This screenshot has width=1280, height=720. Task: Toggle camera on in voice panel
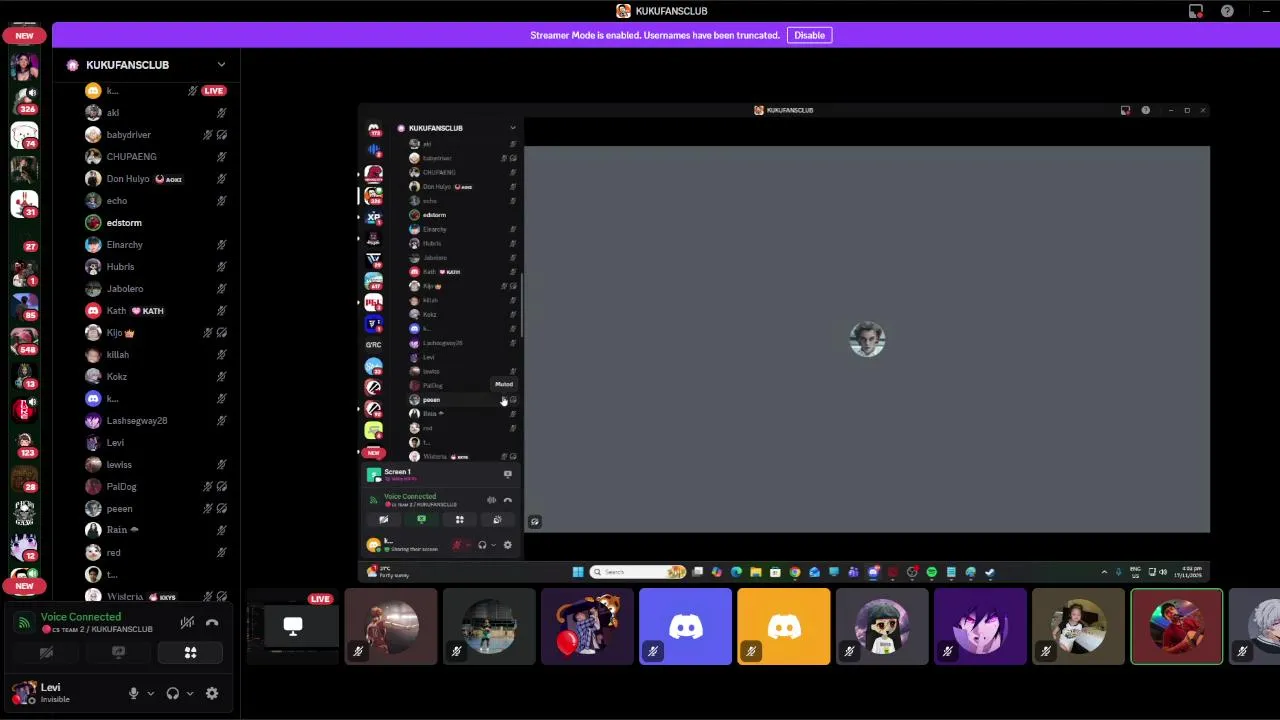pyautogui.click(x=46, y=653)
